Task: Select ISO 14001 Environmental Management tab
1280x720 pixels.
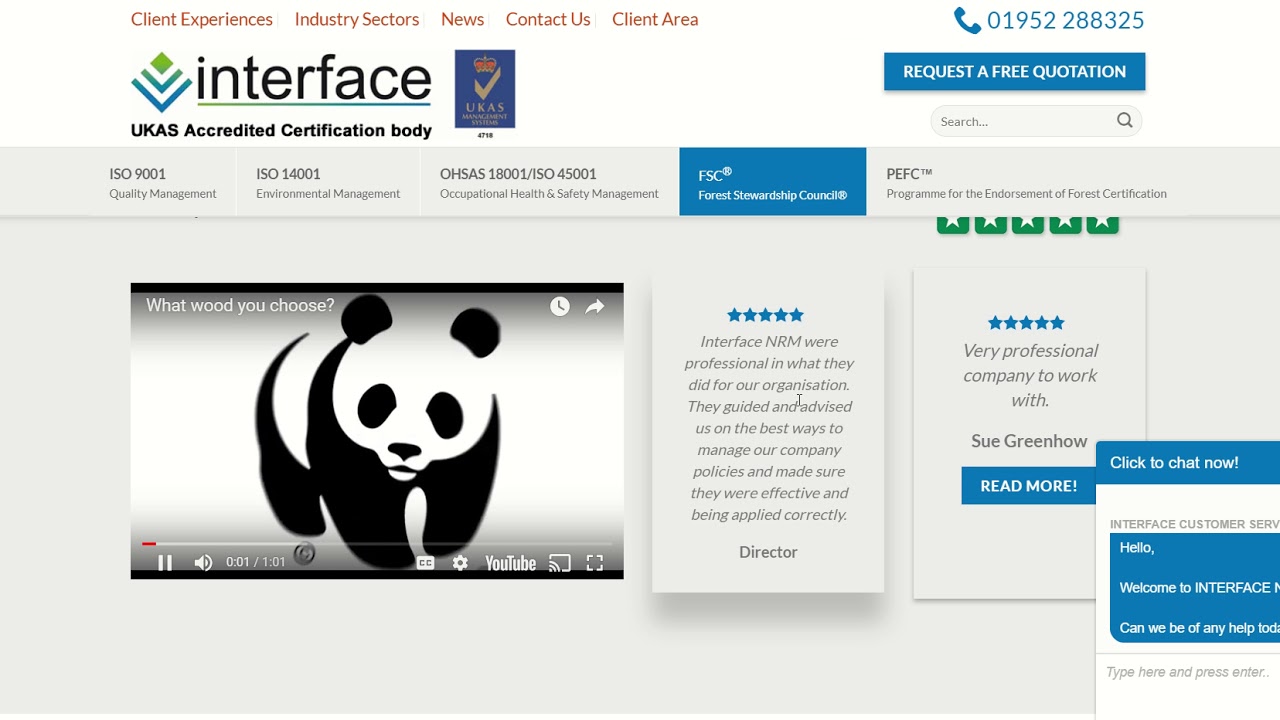Action: (328, 182)
